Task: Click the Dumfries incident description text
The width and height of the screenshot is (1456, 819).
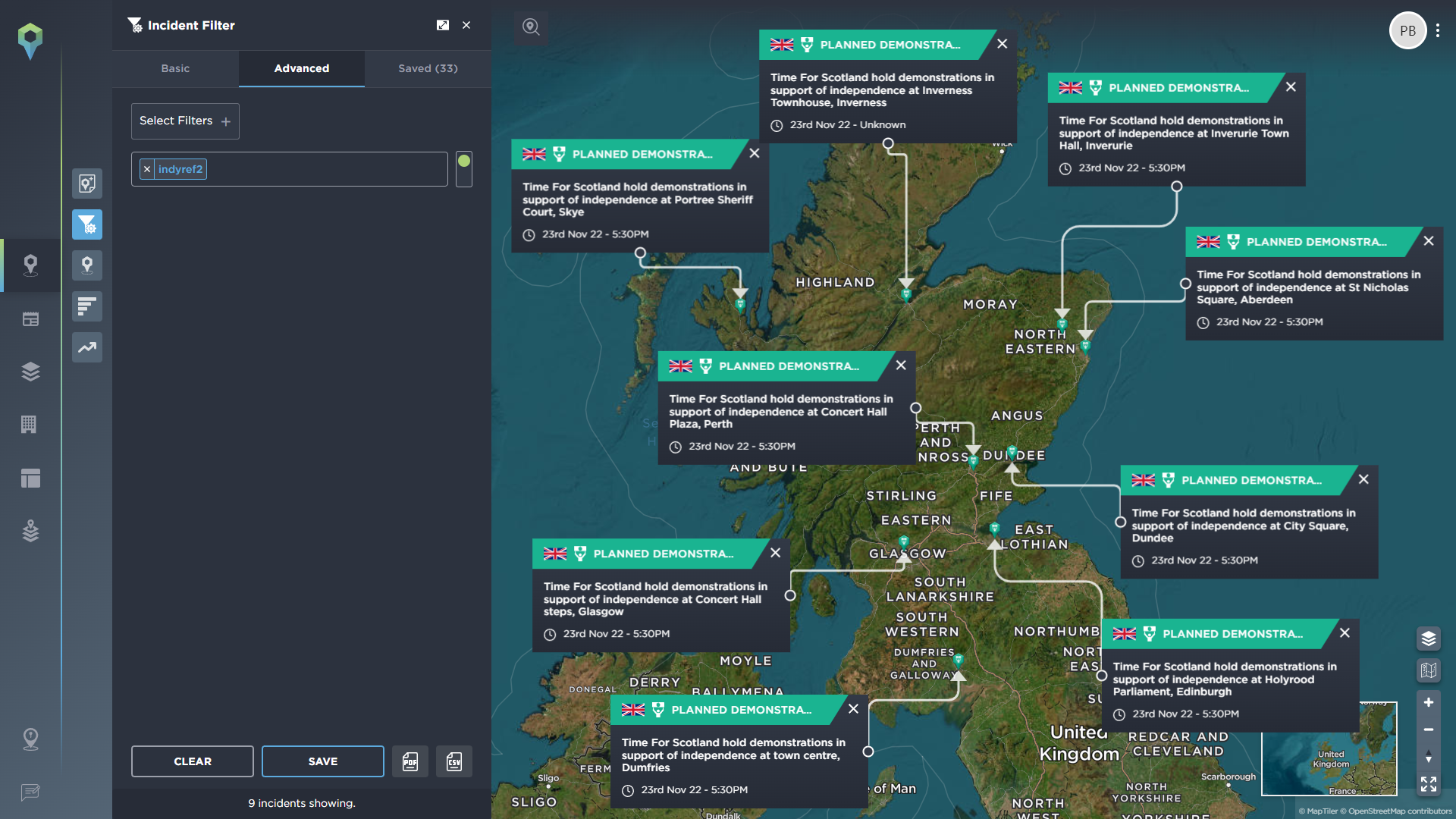Action: point(733,755)
